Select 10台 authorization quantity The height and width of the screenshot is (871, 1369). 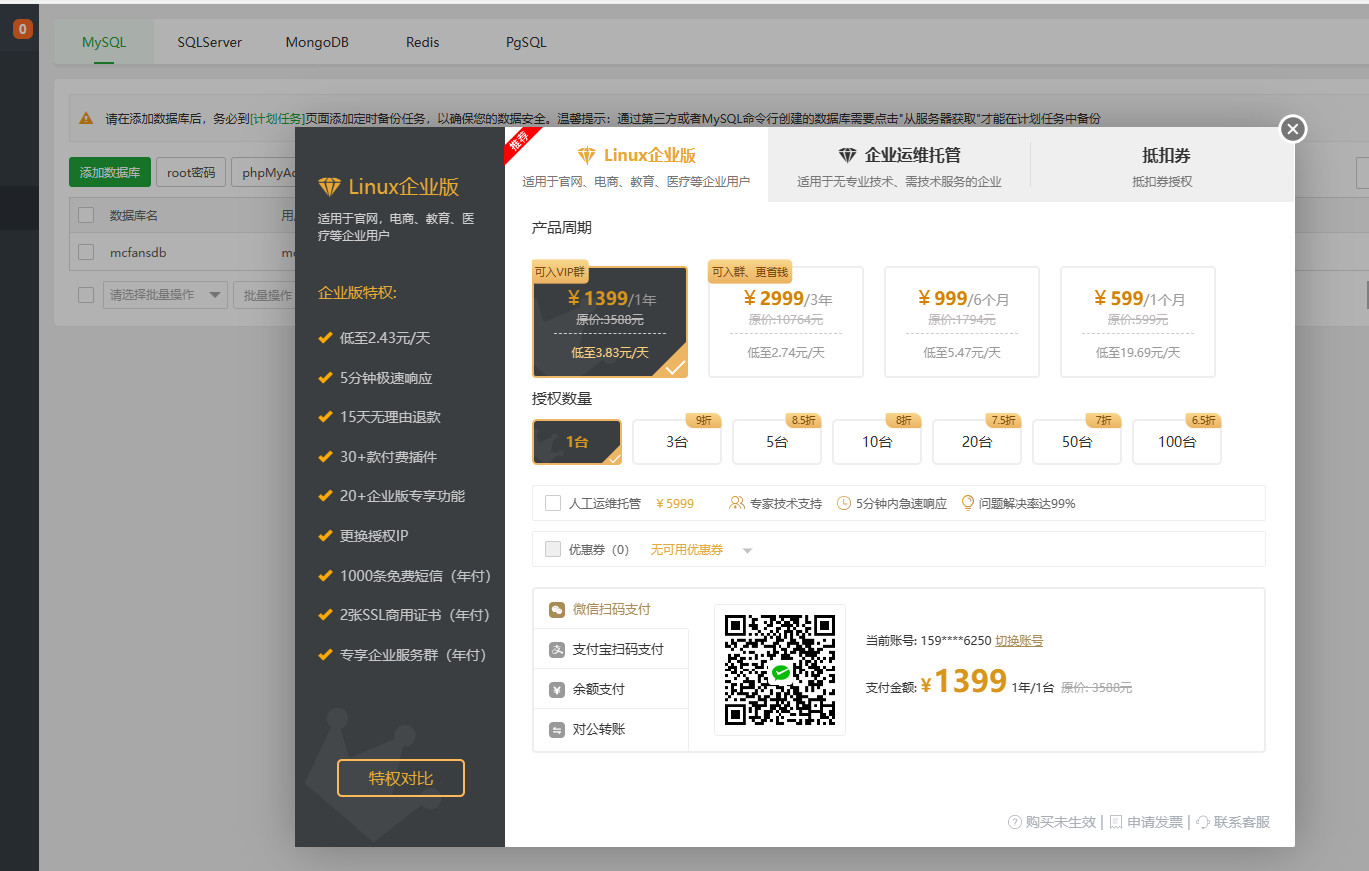[x=877, y=442]
